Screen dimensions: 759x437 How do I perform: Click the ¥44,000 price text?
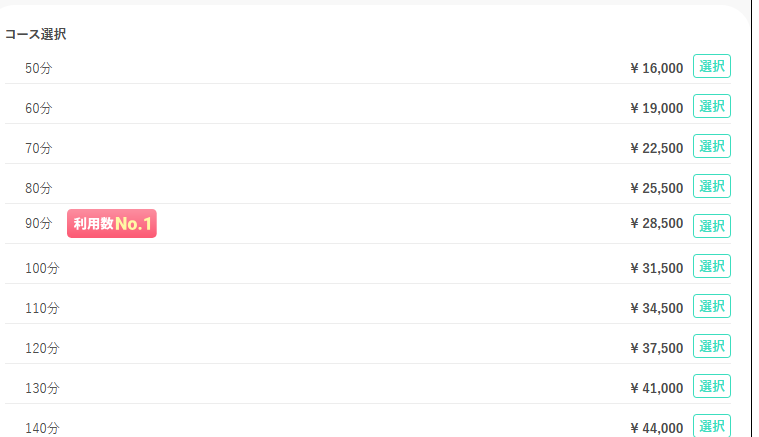[657, 428]
